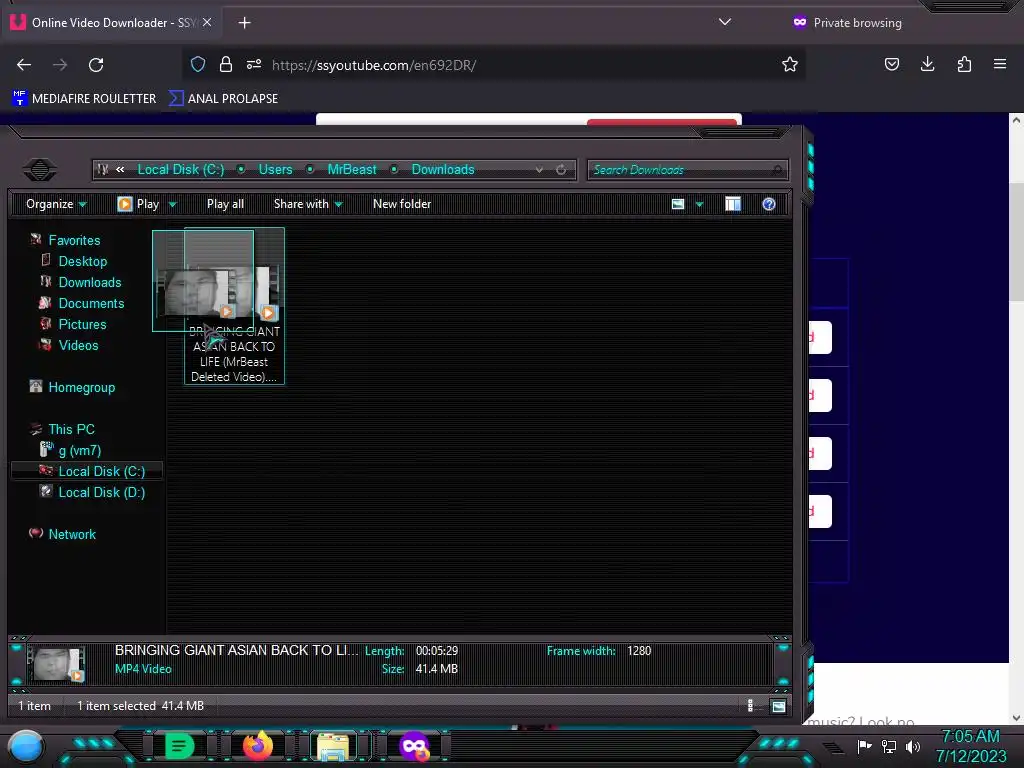
Task: Create a New folder
Action: click(402, 204)
